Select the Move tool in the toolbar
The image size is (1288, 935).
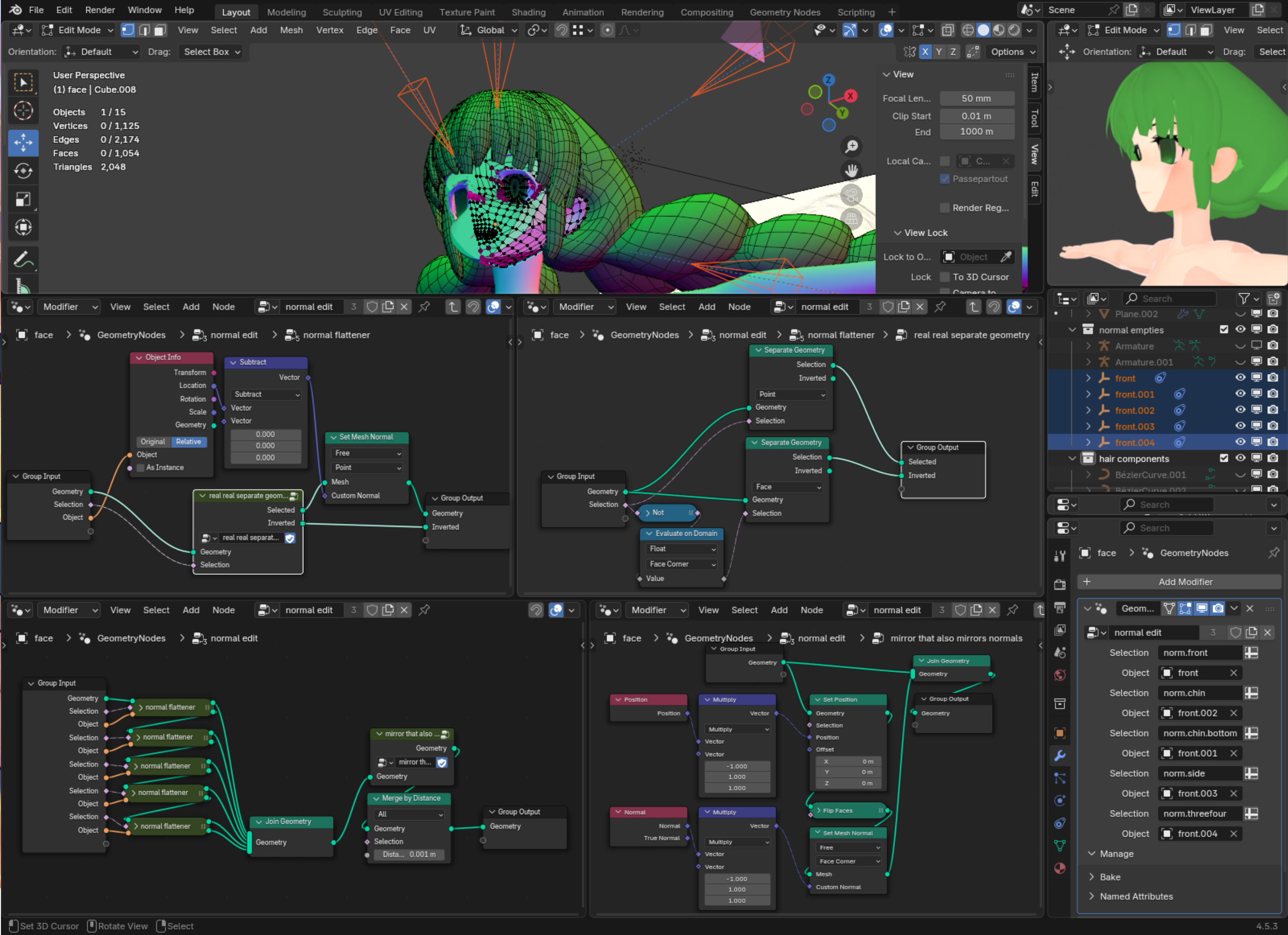[x=23, y=142]
